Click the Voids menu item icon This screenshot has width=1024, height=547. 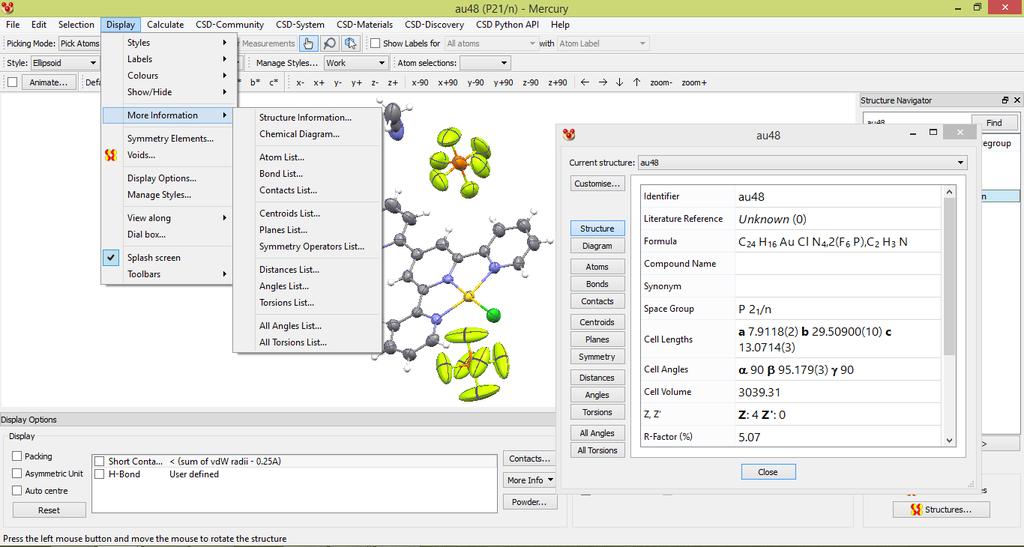click(x=111, y=155)
